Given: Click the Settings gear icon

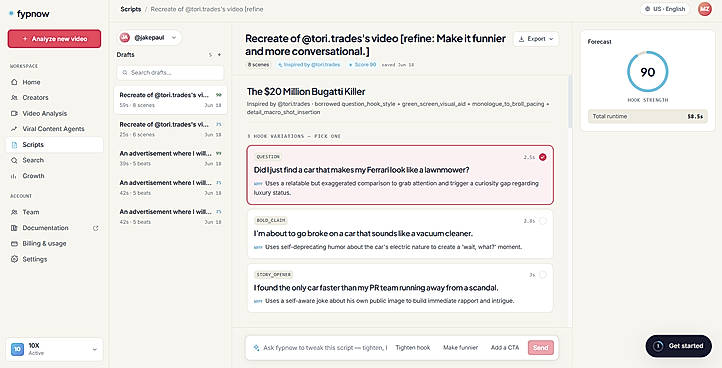Looking at the screenshot, I should point(14,259).
